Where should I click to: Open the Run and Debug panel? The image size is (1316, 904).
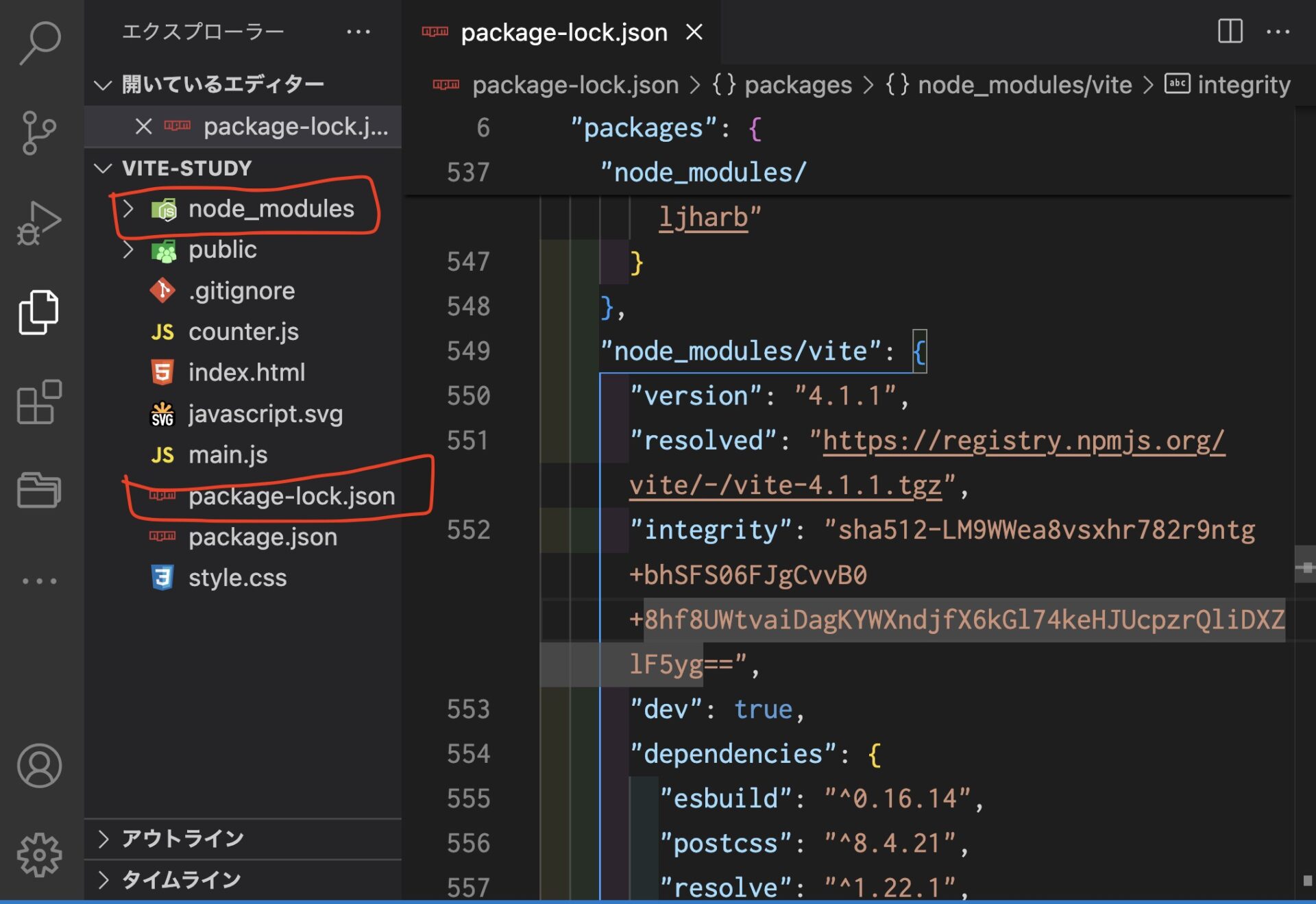point(38,223)
